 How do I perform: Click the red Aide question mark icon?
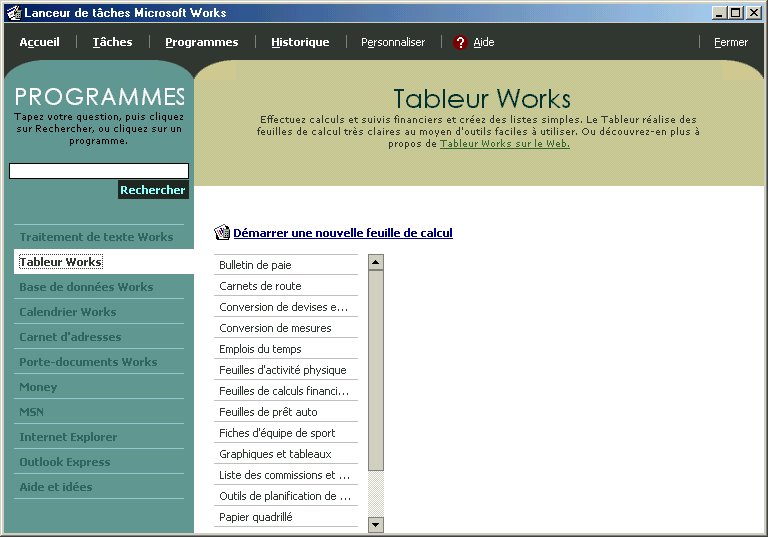point(460,43)
